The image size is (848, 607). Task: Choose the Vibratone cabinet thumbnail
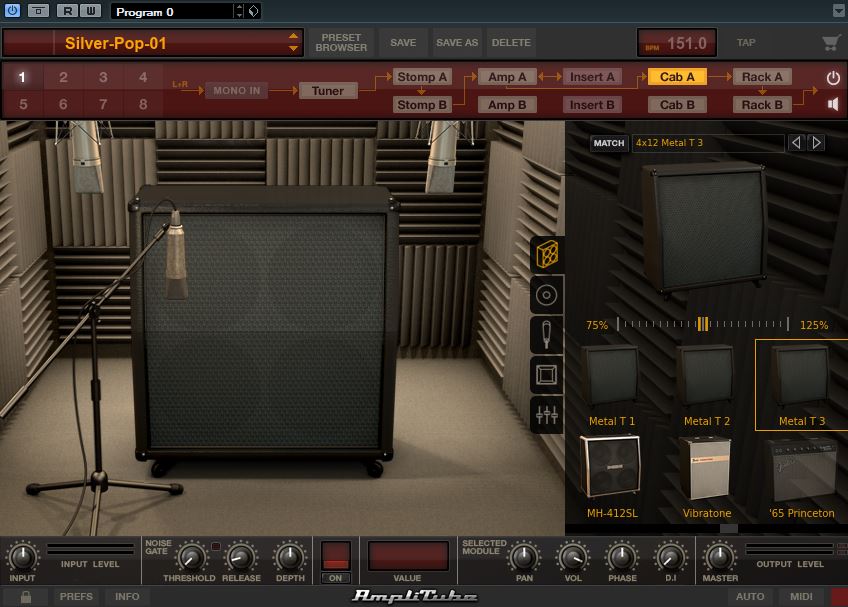706,476
